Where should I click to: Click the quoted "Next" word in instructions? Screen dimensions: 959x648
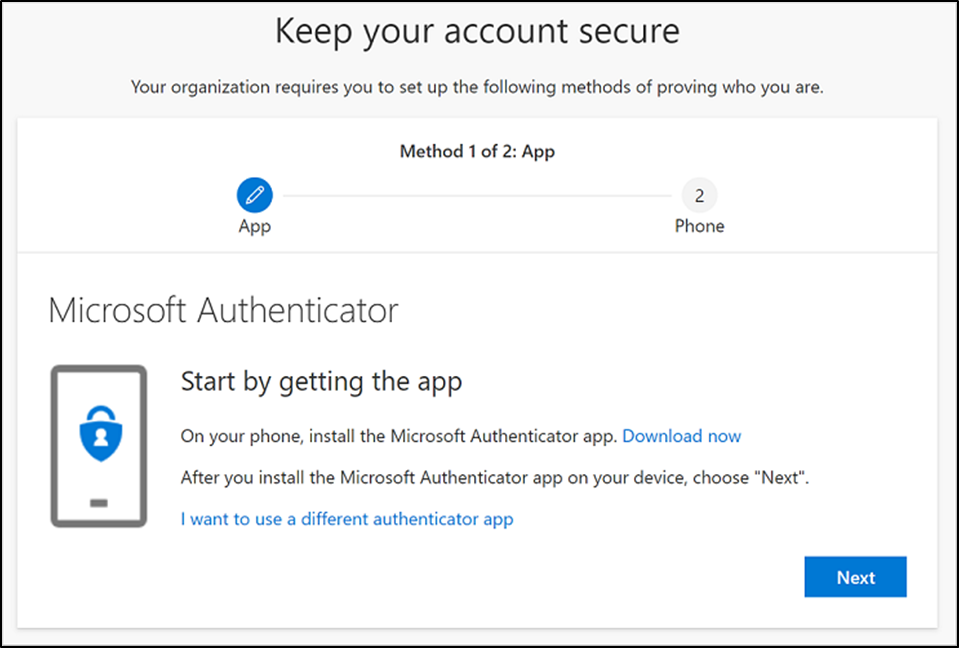point(779,477)
